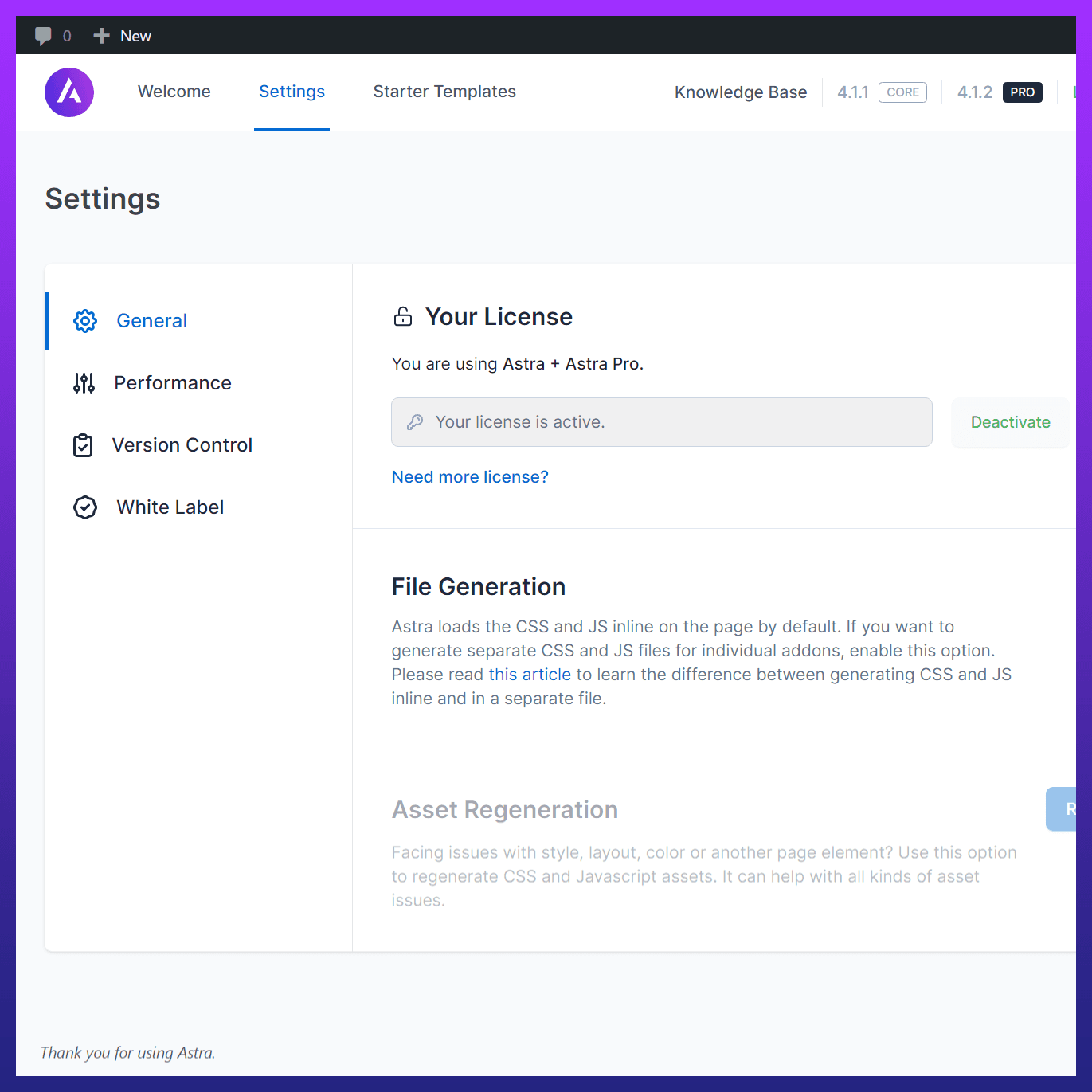Click the 4.1.1 version number

click(x=853, y=92)
